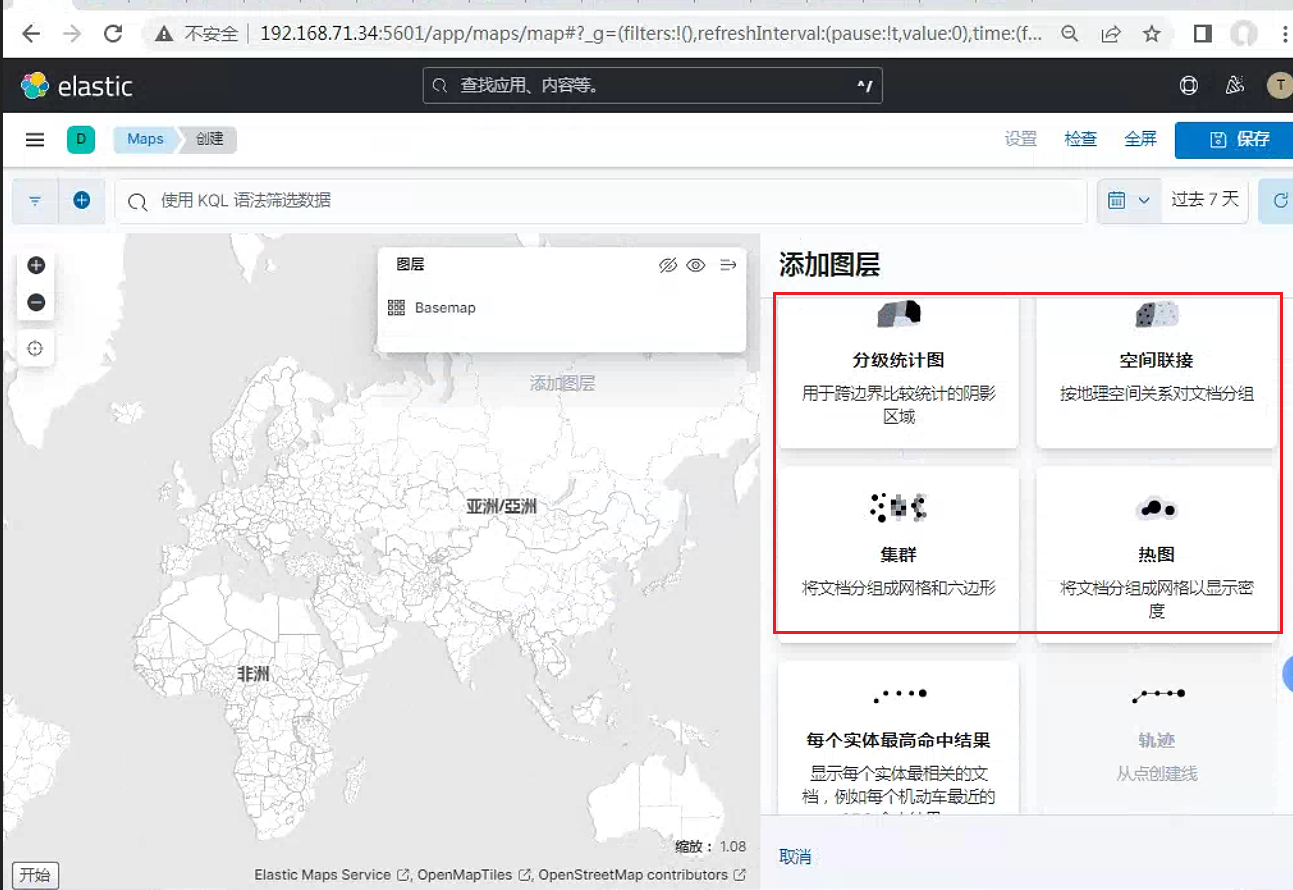Reload the page with the refresh icon
This screenshot has width=1293, height=890.
tap(113, 34)
